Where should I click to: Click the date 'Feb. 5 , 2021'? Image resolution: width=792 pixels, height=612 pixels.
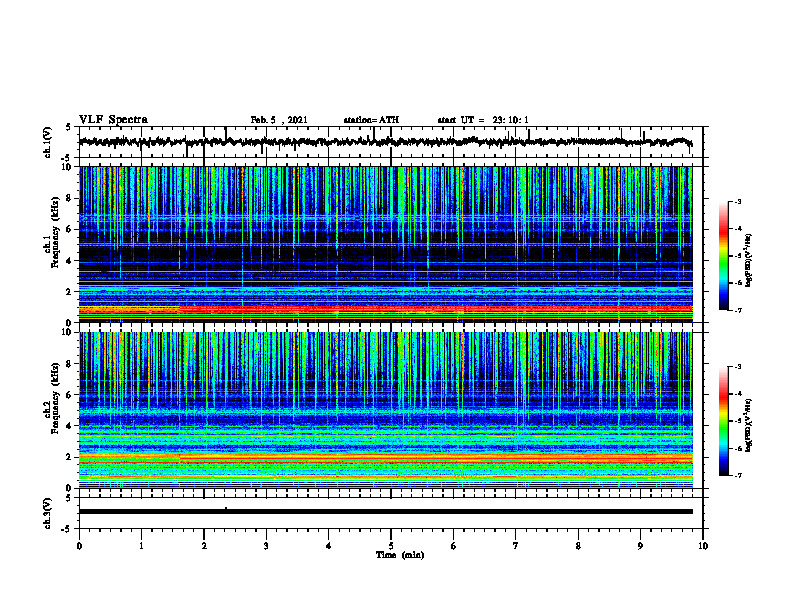279,120
